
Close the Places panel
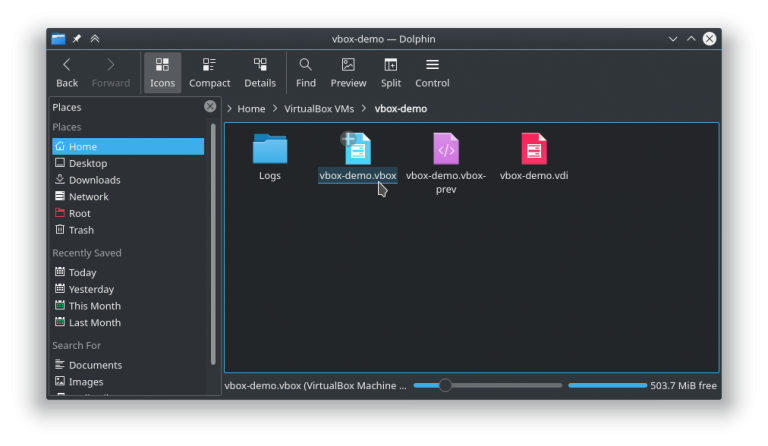pyautogui.click(x=210, y=107)
